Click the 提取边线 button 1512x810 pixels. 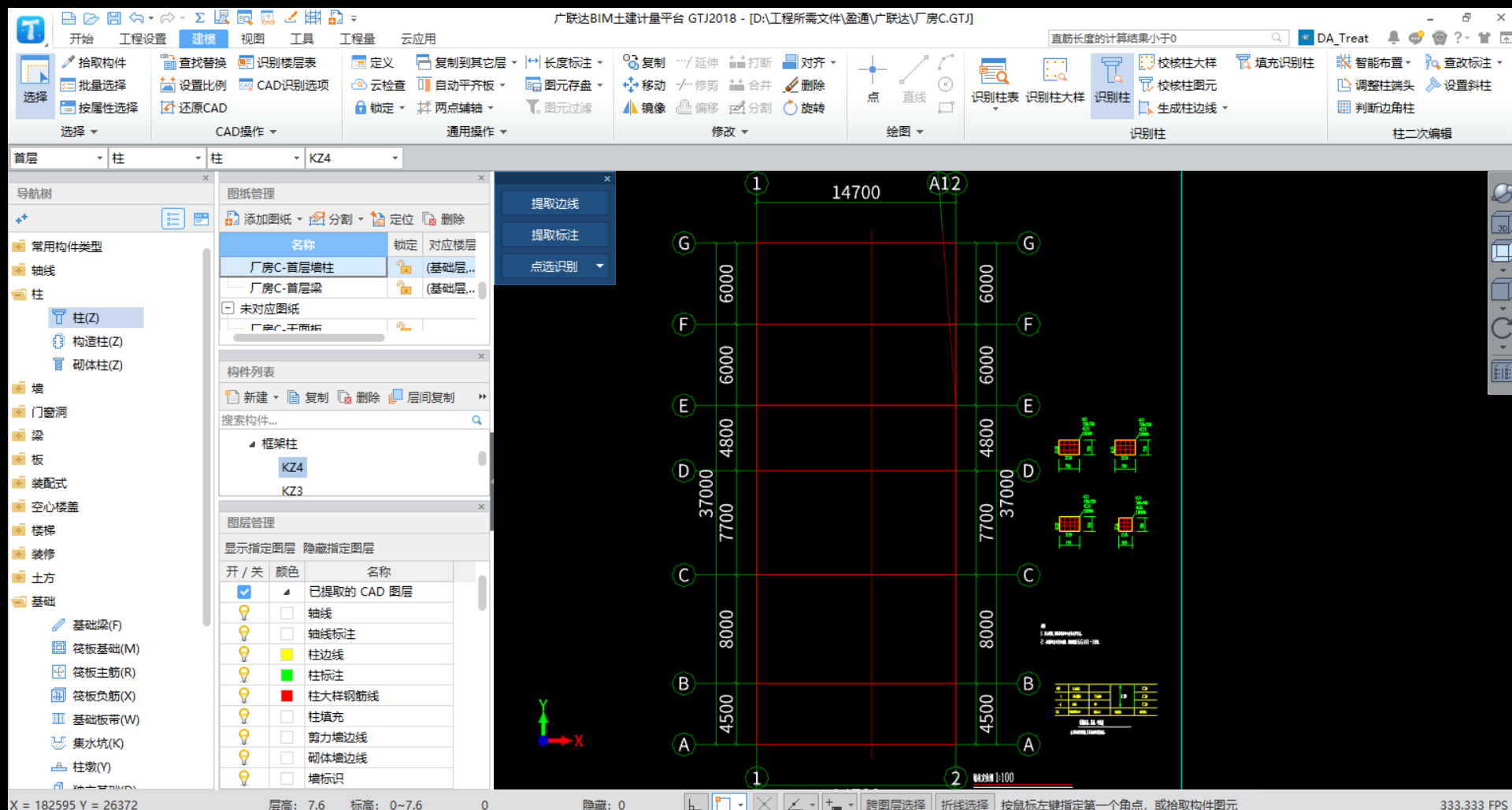554,203
